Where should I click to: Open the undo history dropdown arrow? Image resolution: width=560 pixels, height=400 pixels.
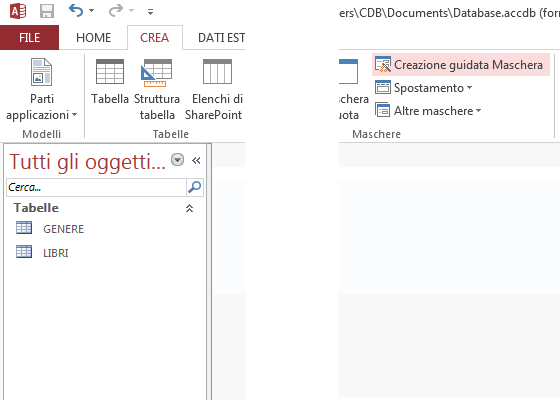91,11
